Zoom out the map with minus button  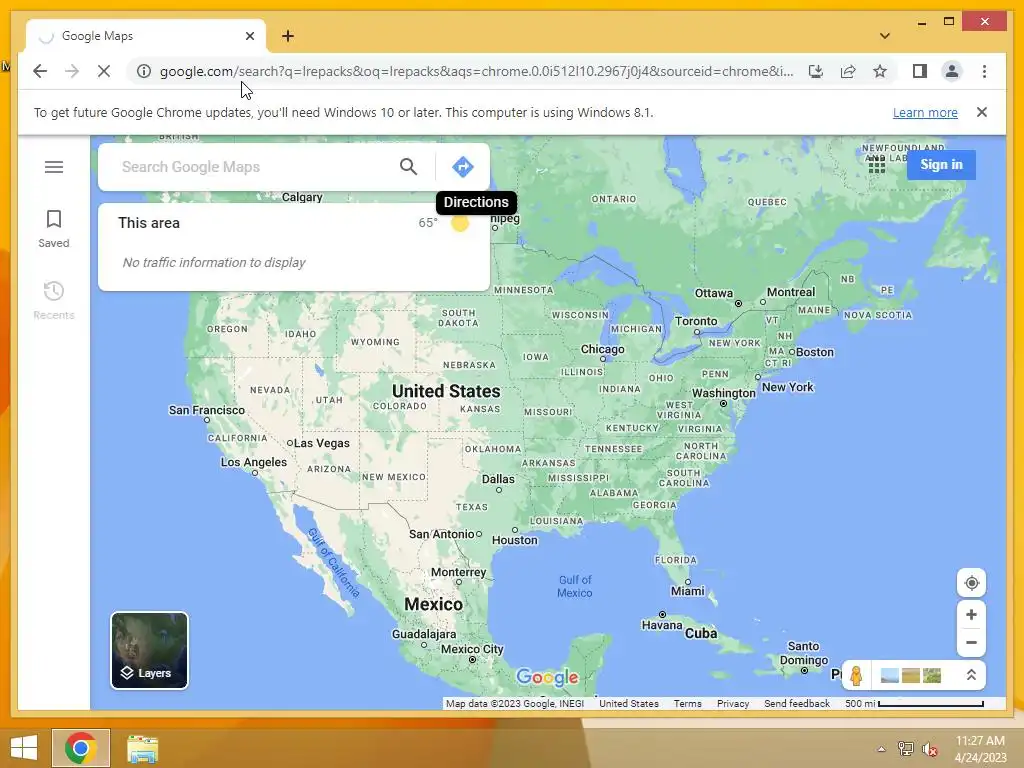pyautogui.click(x=971, y=643)
